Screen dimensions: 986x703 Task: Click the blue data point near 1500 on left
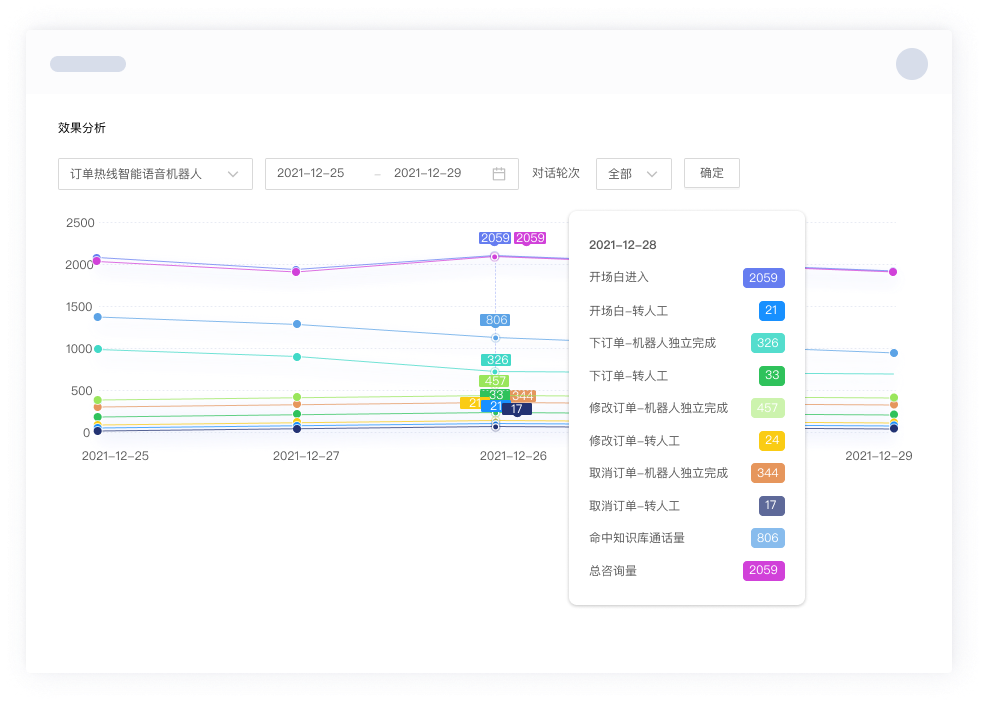click(97, 317)
